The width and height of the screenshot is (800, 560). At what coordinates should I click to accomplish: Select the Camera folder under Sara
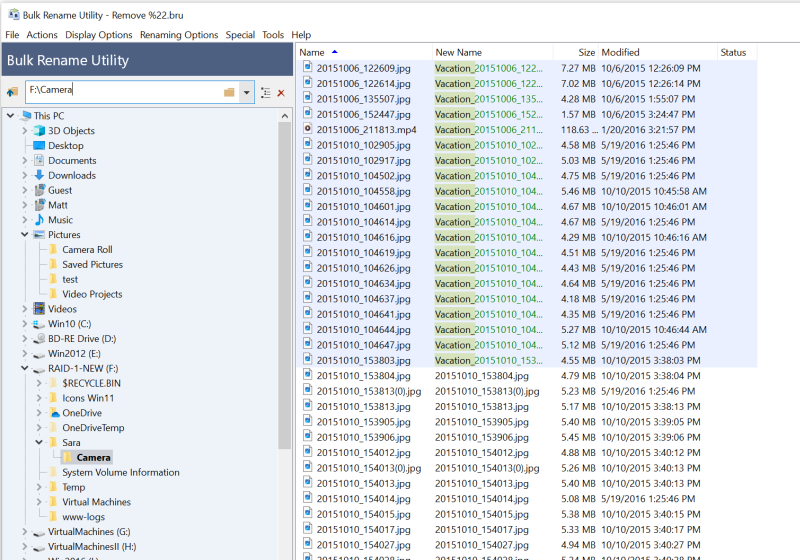click(x=93, y=457)
